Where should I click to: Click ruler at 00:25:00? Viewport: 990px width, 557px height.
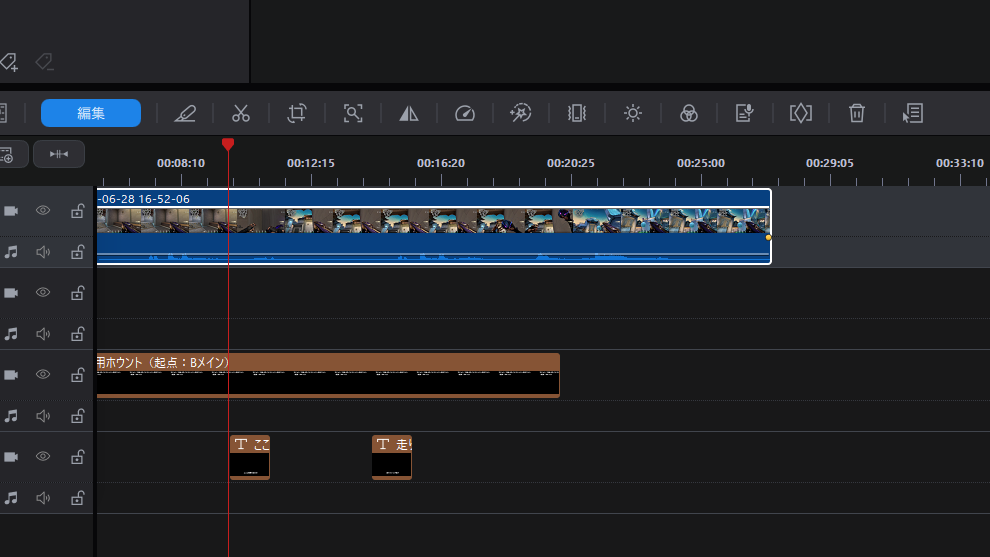click(701, 163)
